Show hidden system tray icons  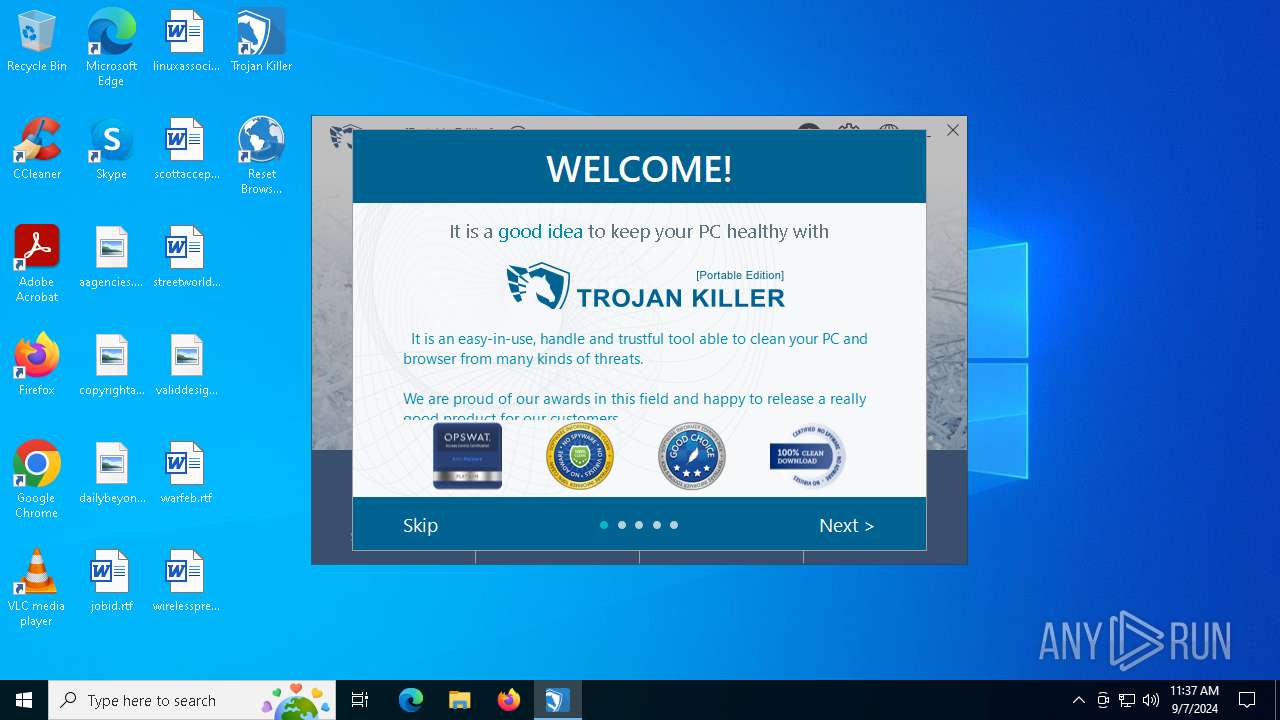pyautogui.click(x=1078, y=700)
